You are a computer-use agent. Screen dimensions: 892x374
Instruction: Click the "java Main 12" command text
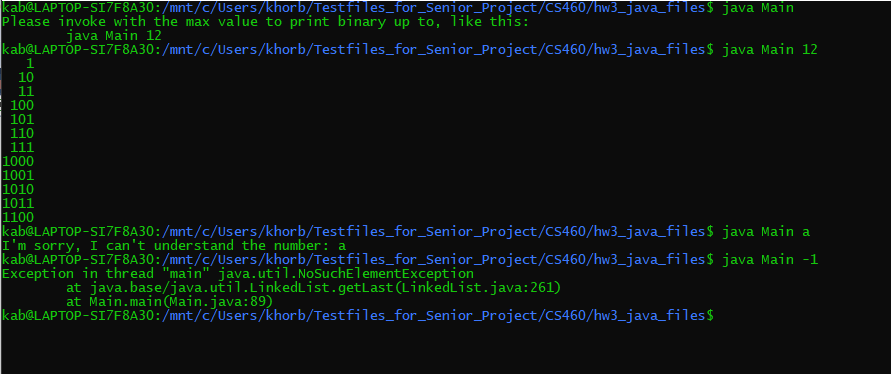(x=769, y=50)
